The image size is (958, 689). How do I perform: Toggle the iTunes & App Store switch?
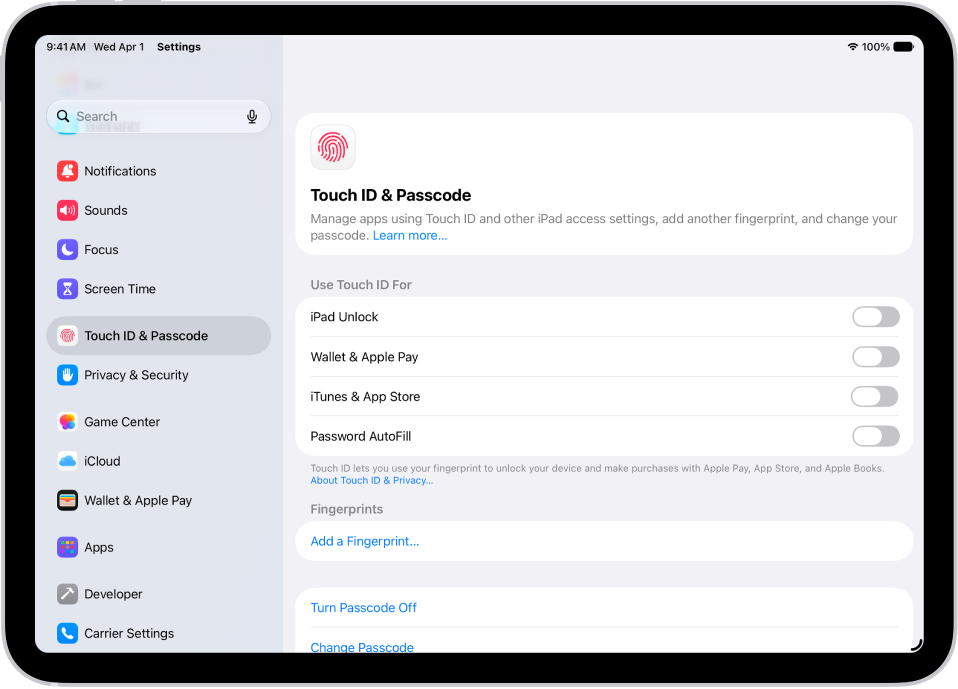875,396
